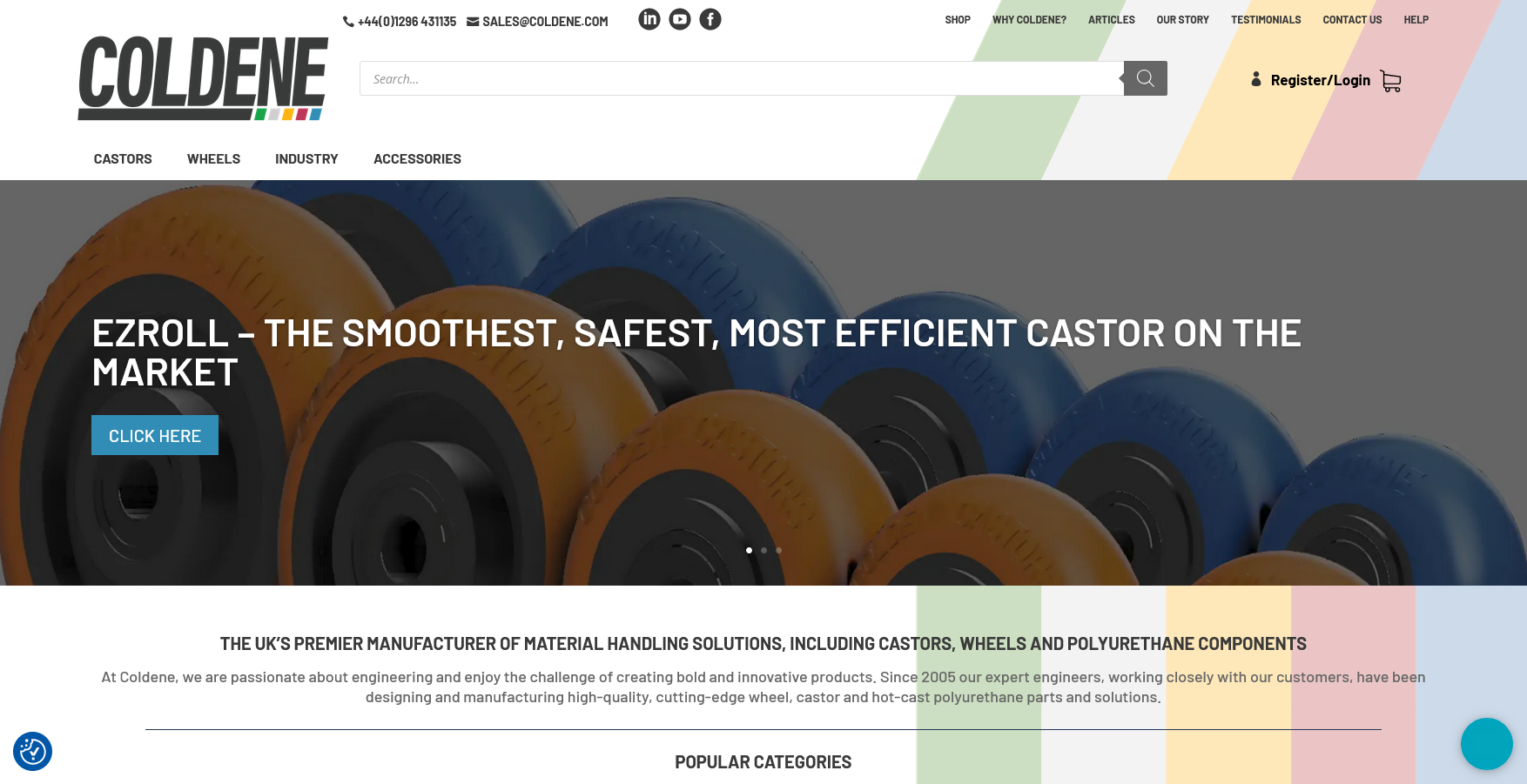Open the YouTube channel icon

point(679,18)
